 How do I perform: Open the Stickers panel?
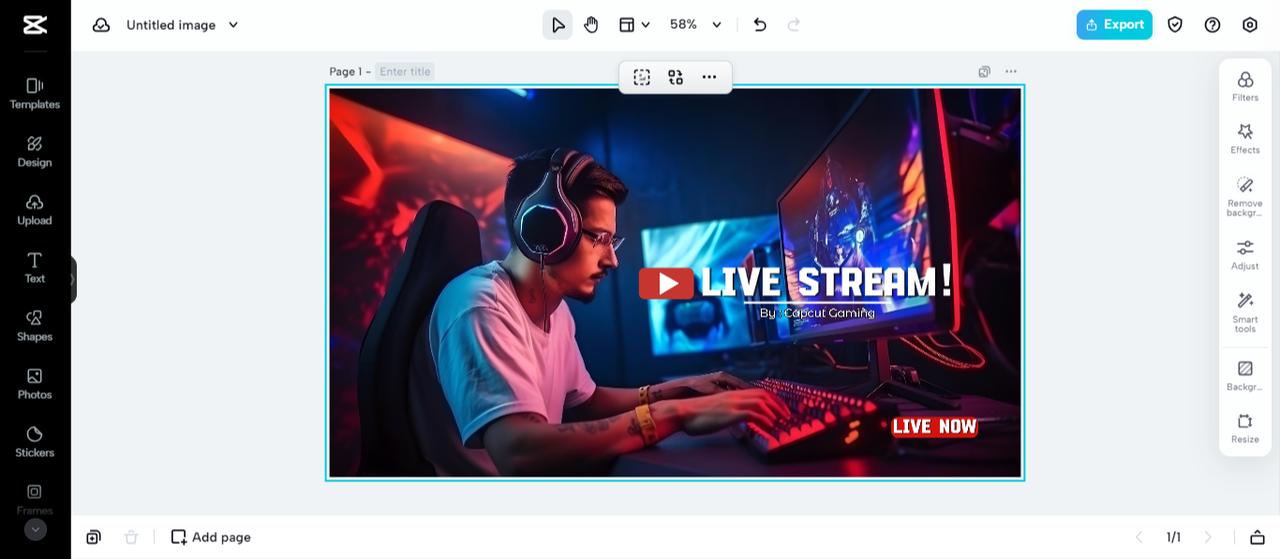35,441
